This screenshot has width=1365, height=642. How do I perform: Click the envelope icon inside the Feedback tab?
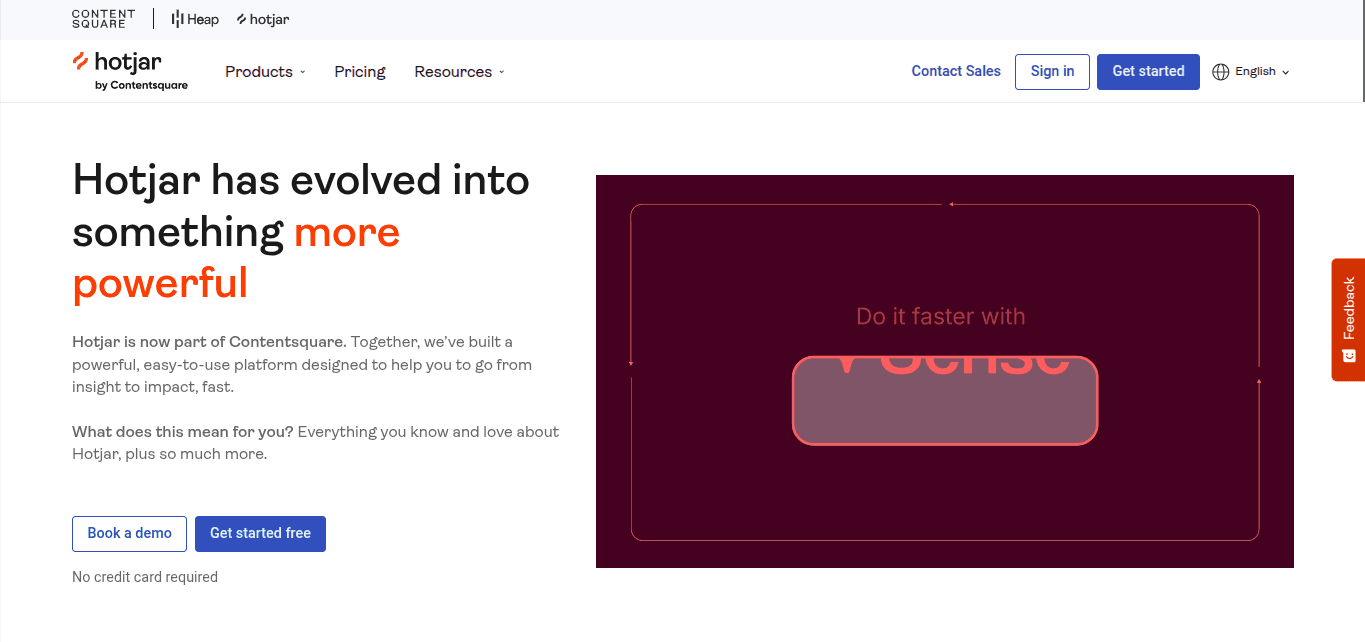[x=1349, y=357]
